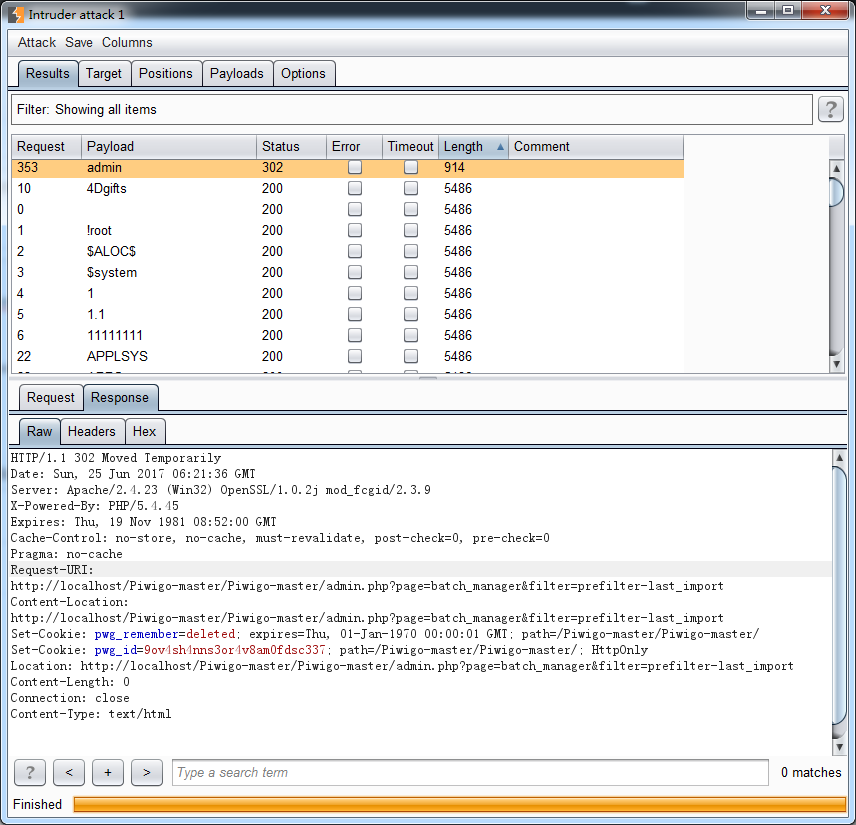The height and width of the screenshot is (825, 856).
Task: Switch to the Target tab
Action: coord(104,74)
